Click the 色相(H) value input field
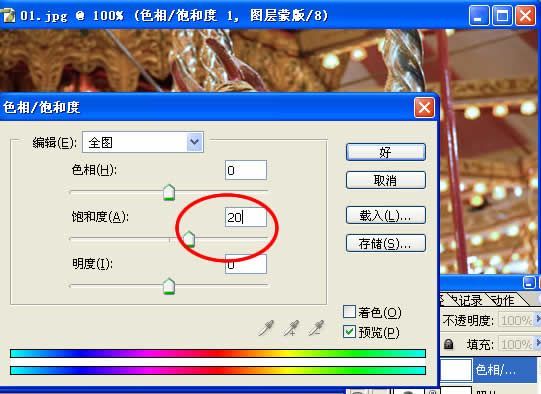 (246, 170)
